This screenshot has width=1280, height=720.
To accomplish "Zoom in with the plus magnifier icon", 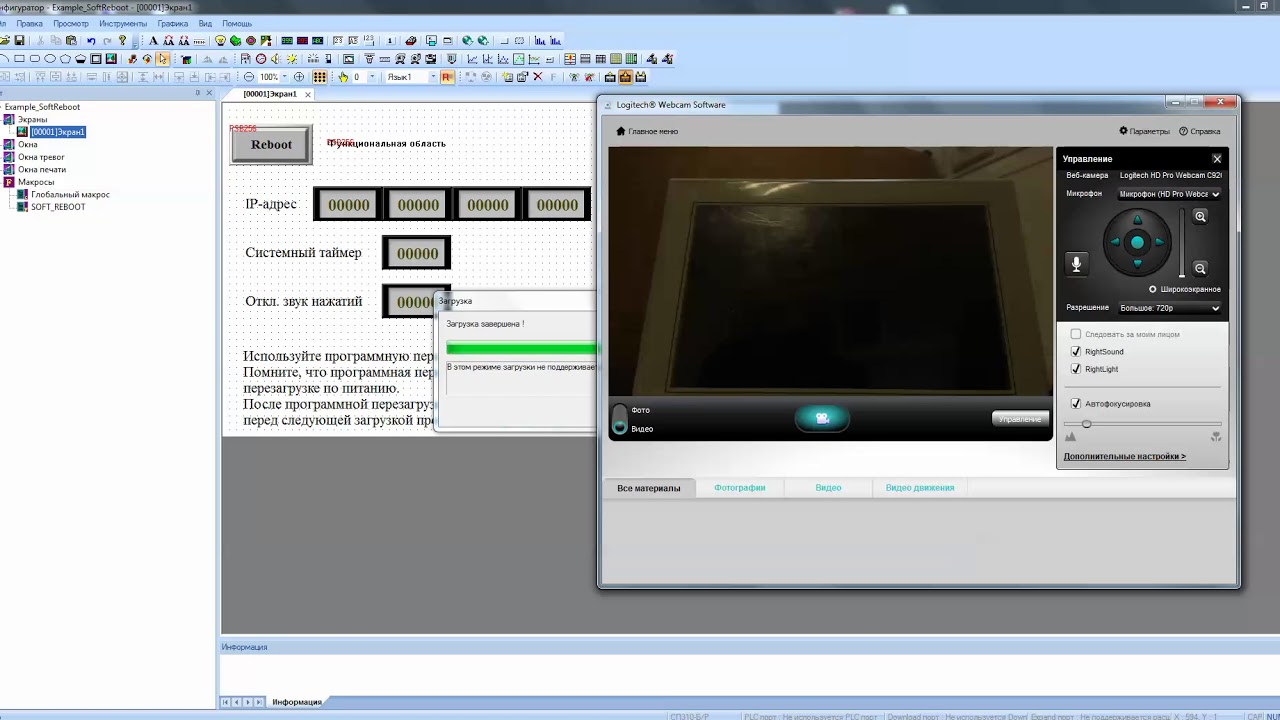I will tap(299, 77).
